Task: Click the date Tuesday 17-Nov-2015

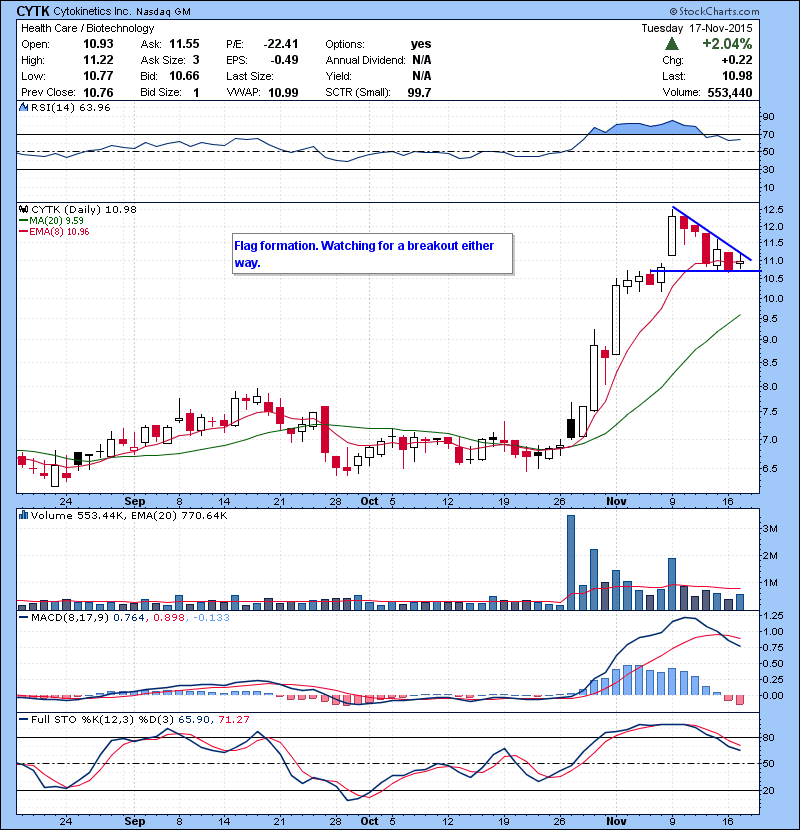Action: (x=696, y=28)
